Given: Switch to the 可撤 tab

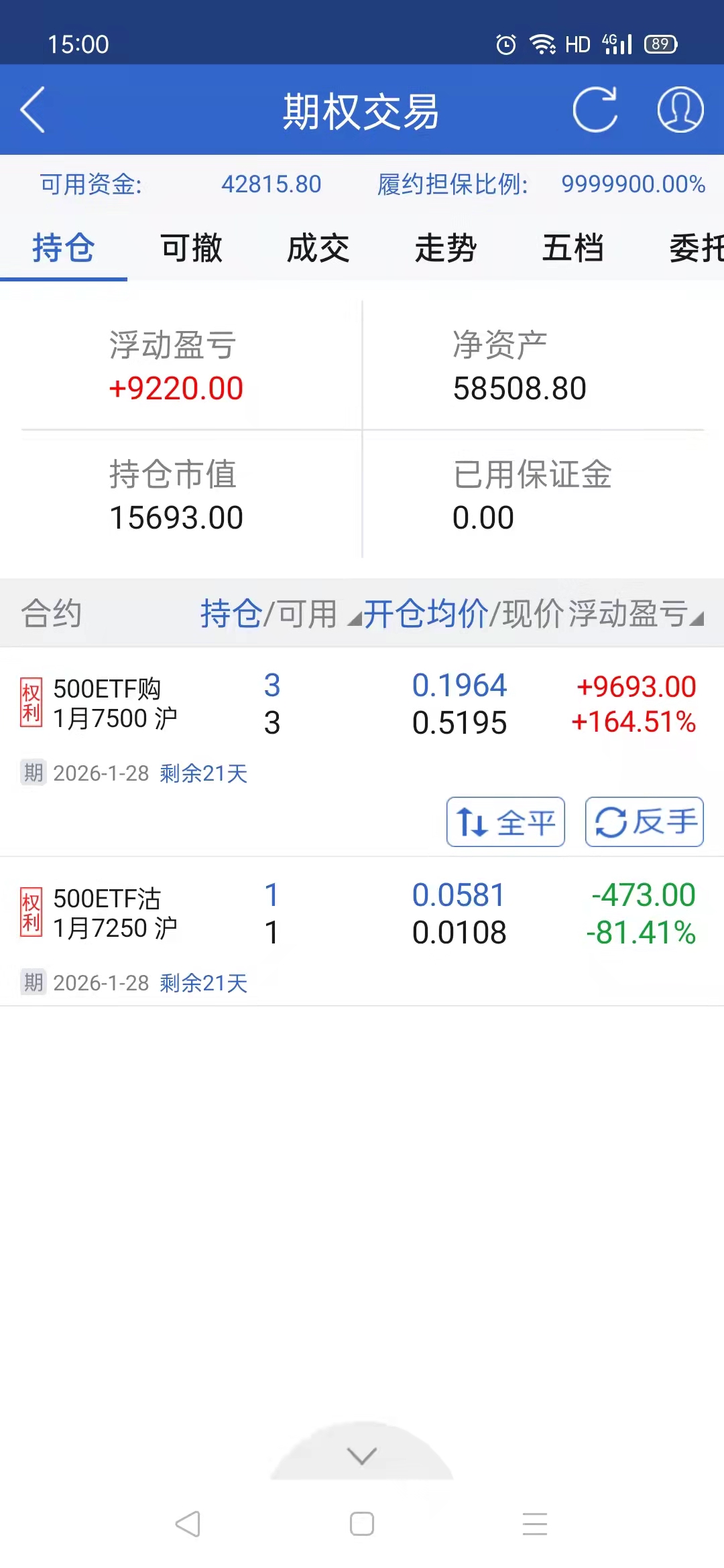Looking at the screenshot, I should click(191, 249).
